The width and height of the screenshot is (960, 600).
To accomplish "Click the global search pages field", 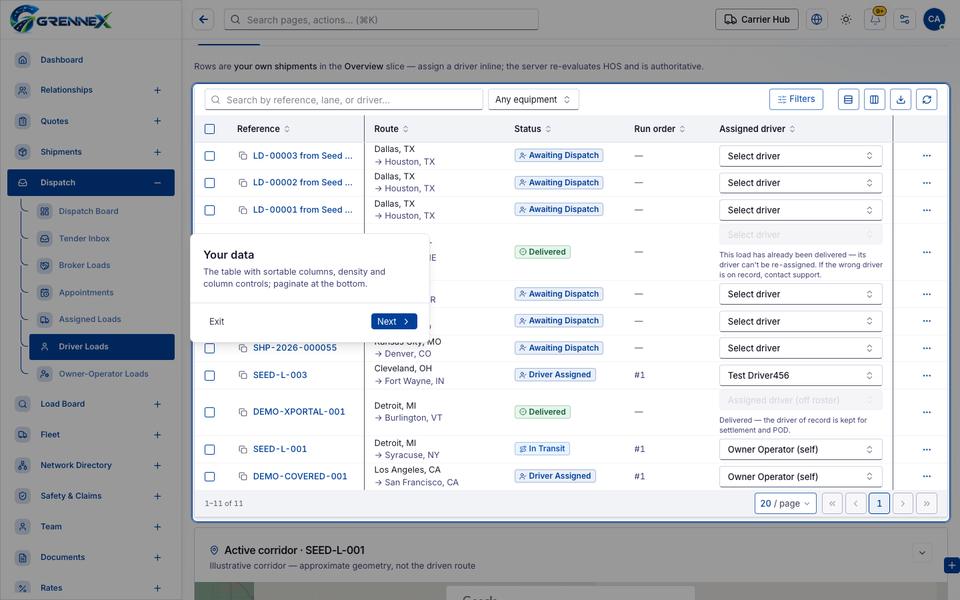I will [381, 20].
